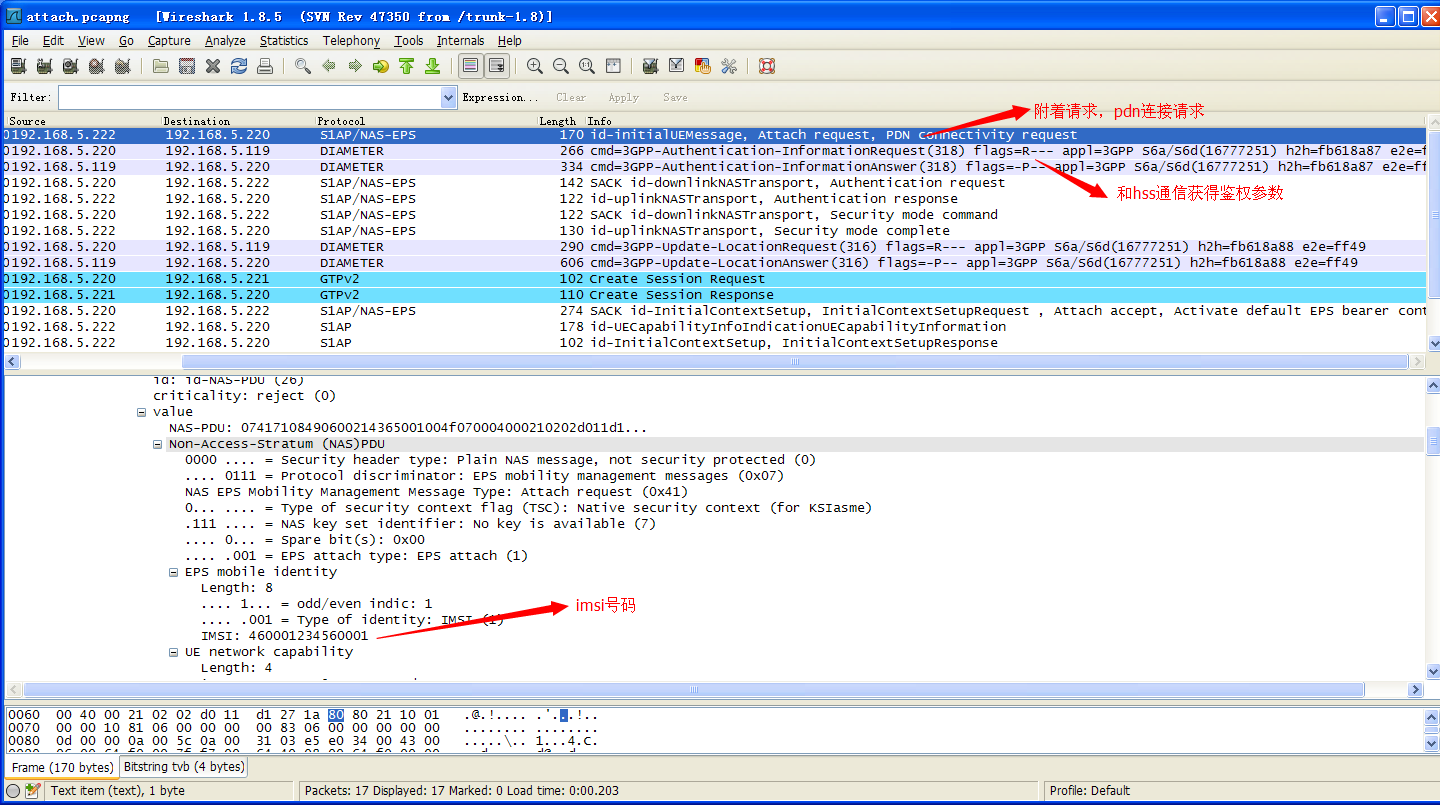
Task: Start a new live capture icon
Action: click(70, 66)
